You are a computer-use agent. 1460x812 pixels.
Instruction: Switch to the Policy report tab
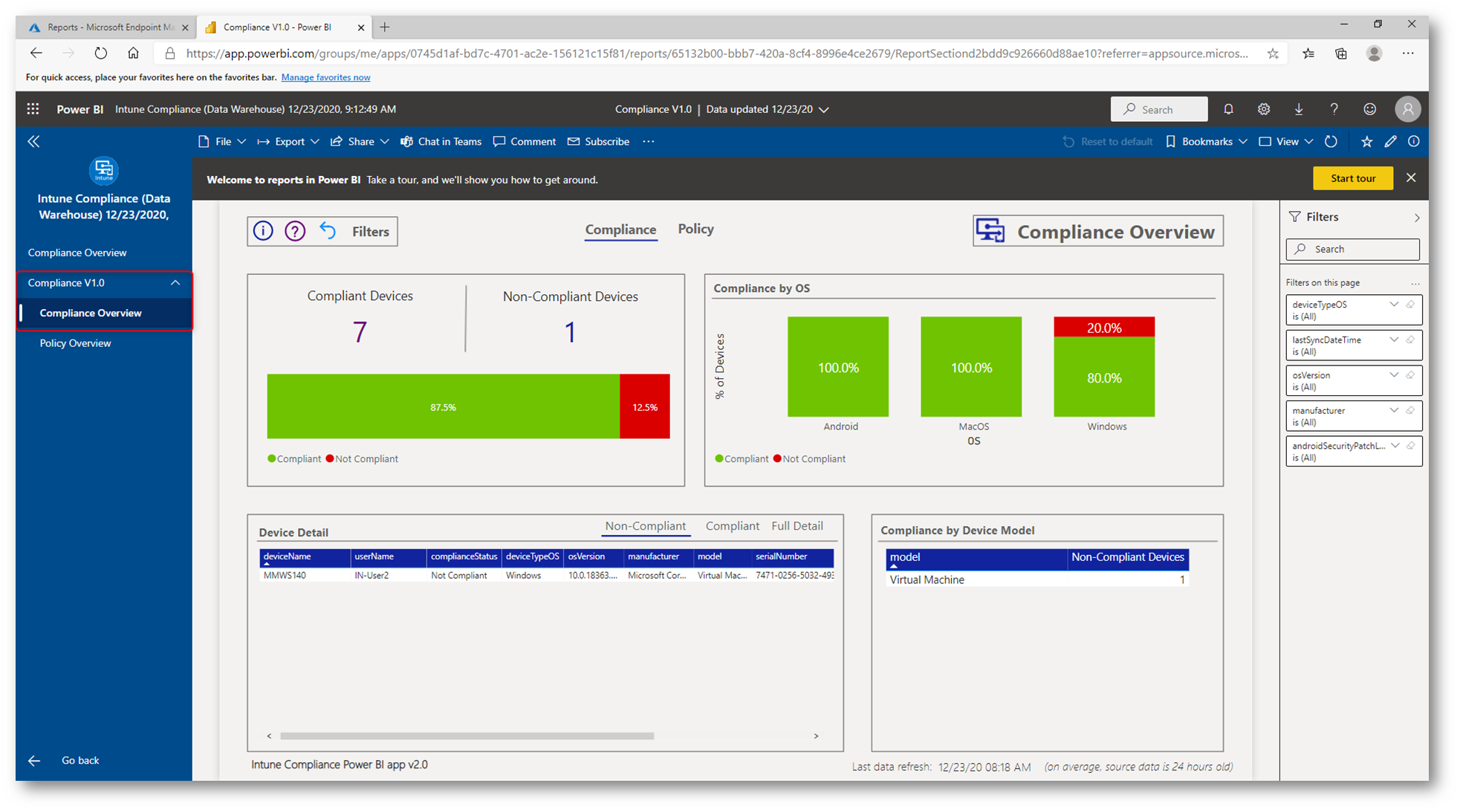point(695,229)
